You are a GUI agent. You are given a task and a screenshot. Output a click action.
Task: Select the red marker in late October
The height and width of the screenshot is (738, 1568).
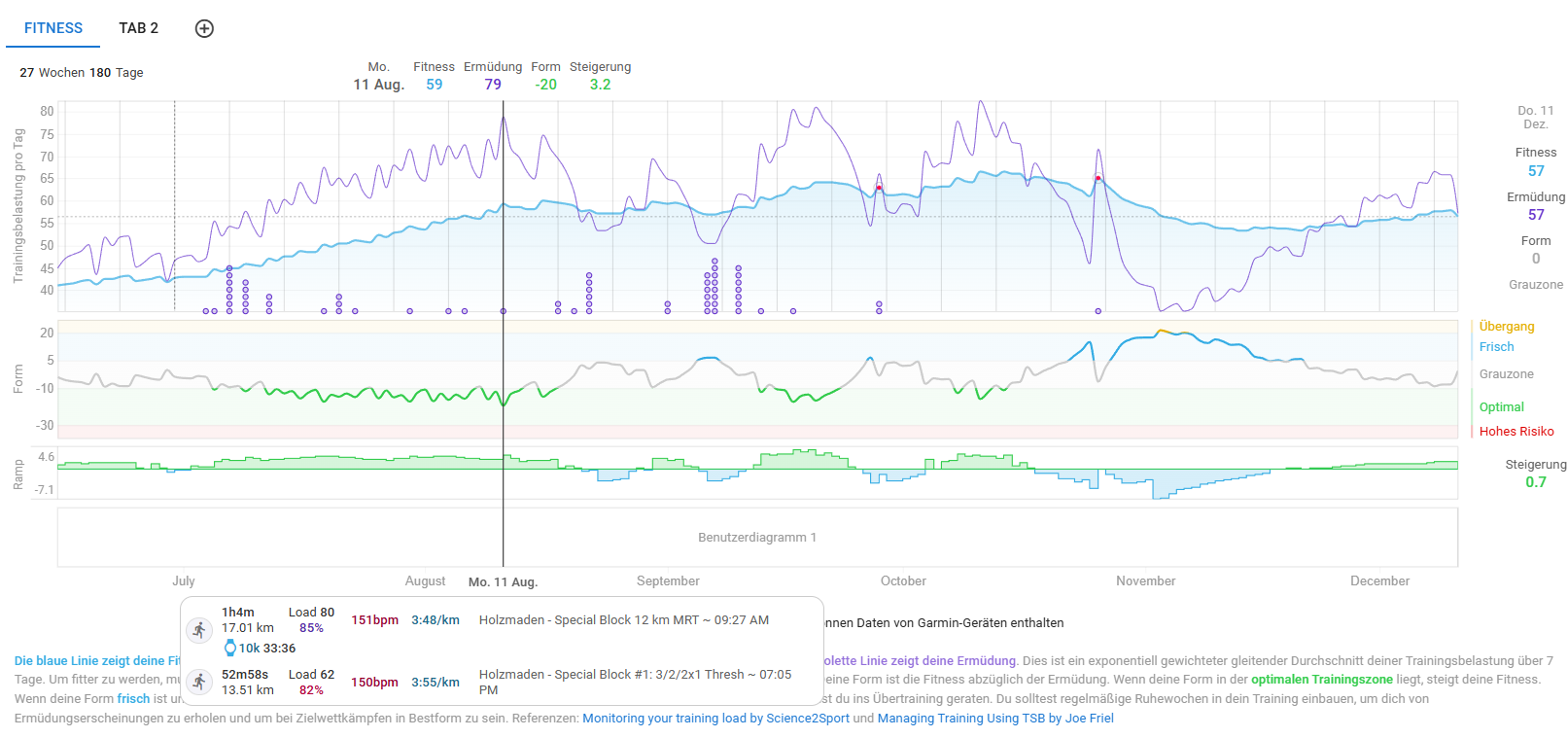point(1098,178)
